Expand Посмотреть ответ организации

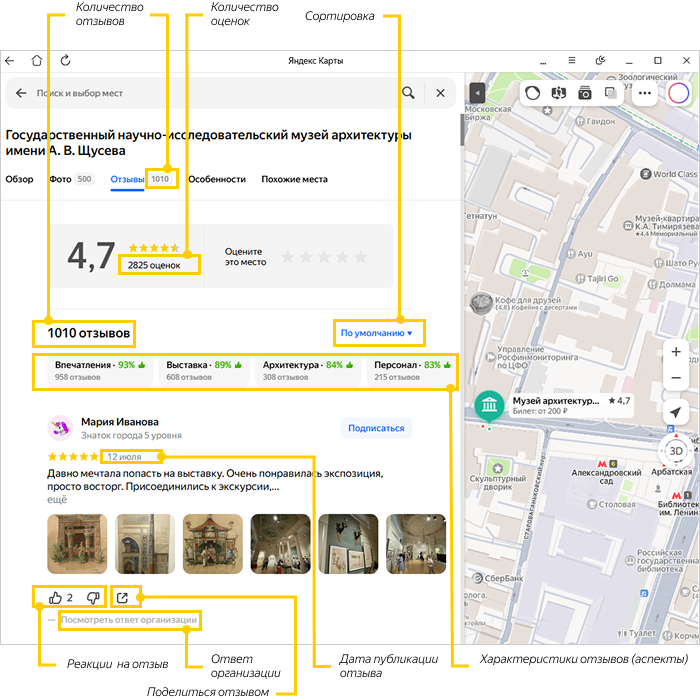coord(129,620)
